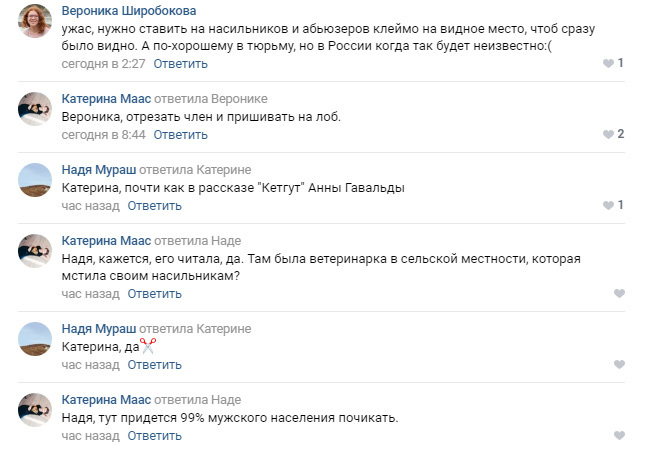Click Ответить next to "сегодня в 8:44"

click(181, 134)
